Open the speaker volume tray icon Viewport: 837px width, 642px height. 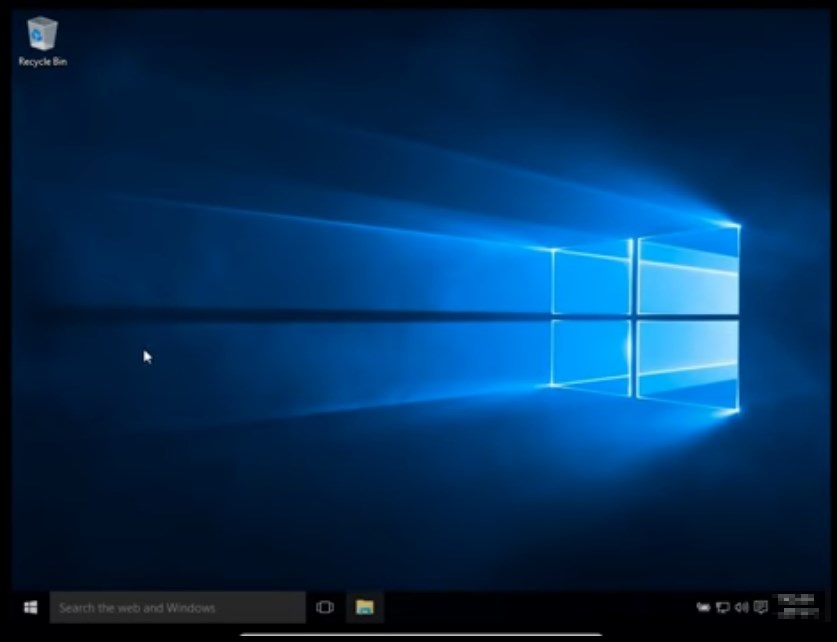tap(741, 607)
